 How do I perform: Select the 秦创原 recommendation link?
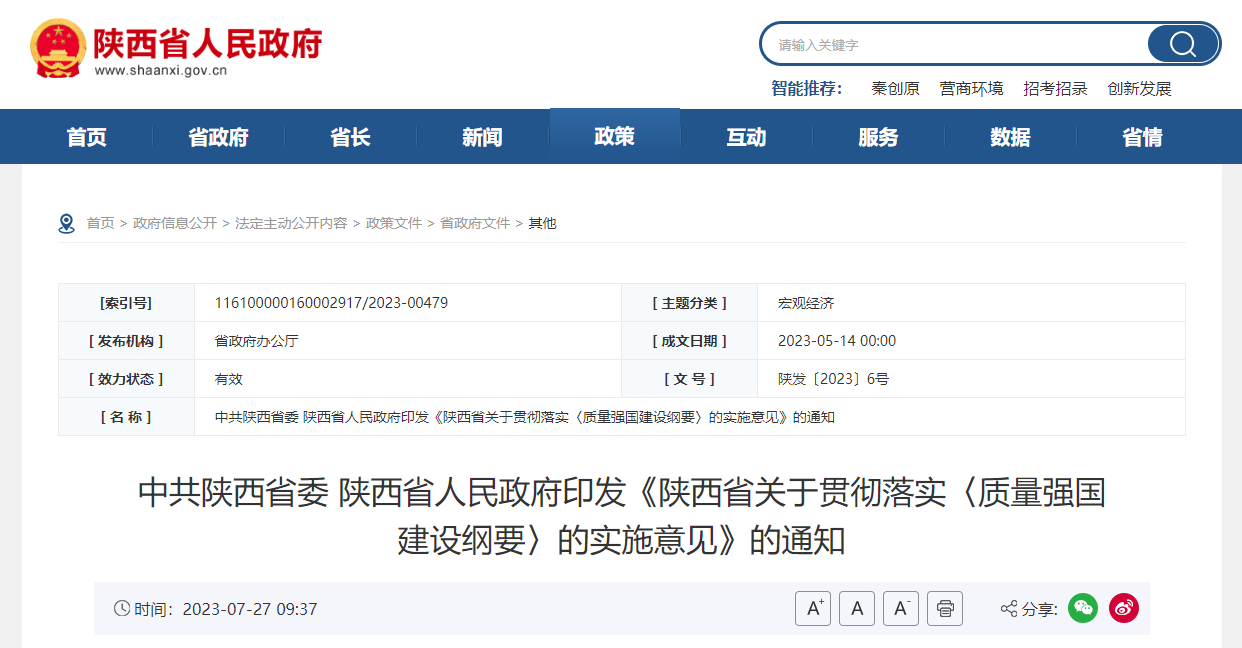pyautogui.click(x=898, y=89)
